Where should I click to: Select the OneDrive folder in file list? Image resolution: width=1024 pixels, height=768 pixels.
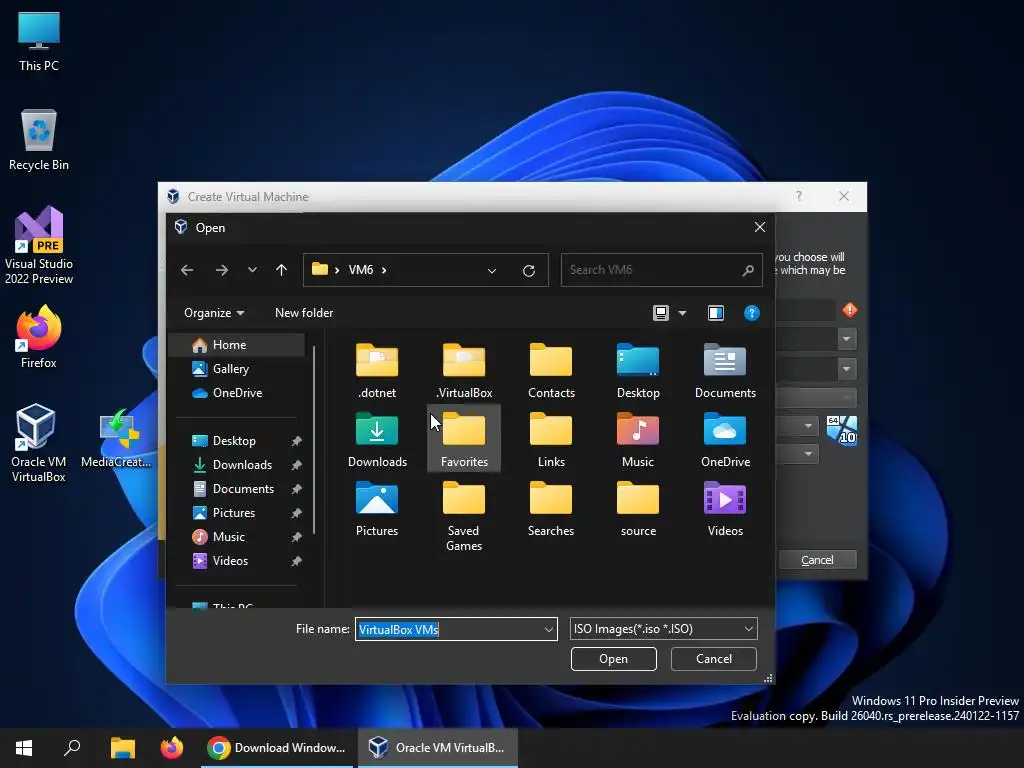(x=725, y=440)
